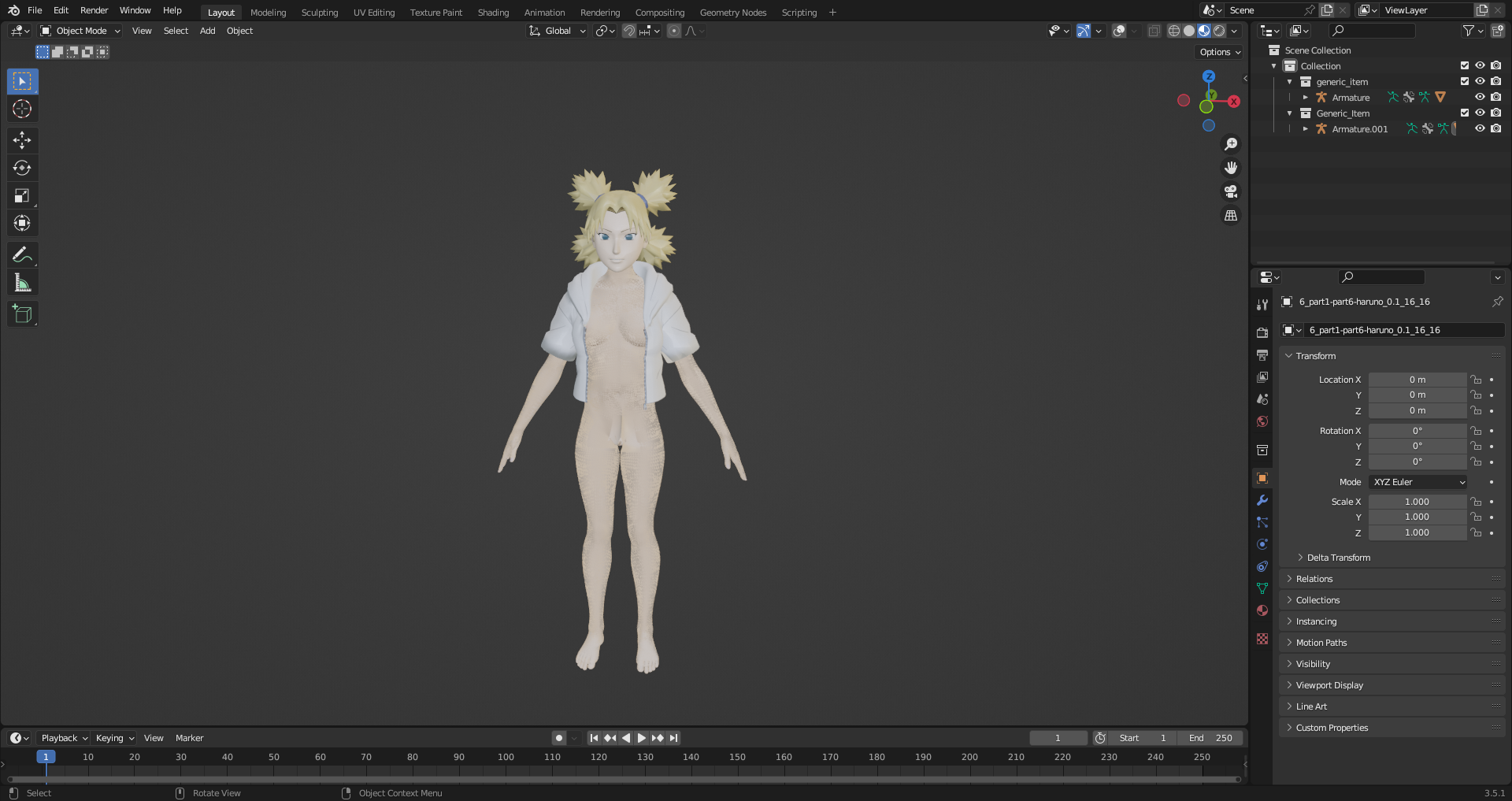This screenshot has height=801, width=1512.
Task: Click the blue Z axis on gizmo
Action: [1209, 76]
